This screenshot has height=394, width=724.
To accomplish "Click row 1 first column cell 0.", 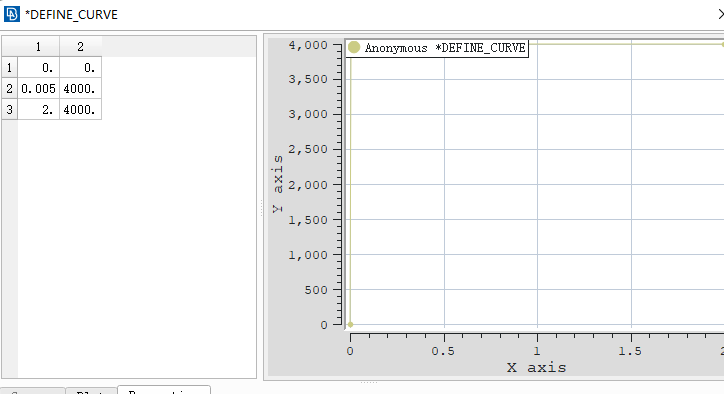I will pyautogui.click(x=38, y=68).
